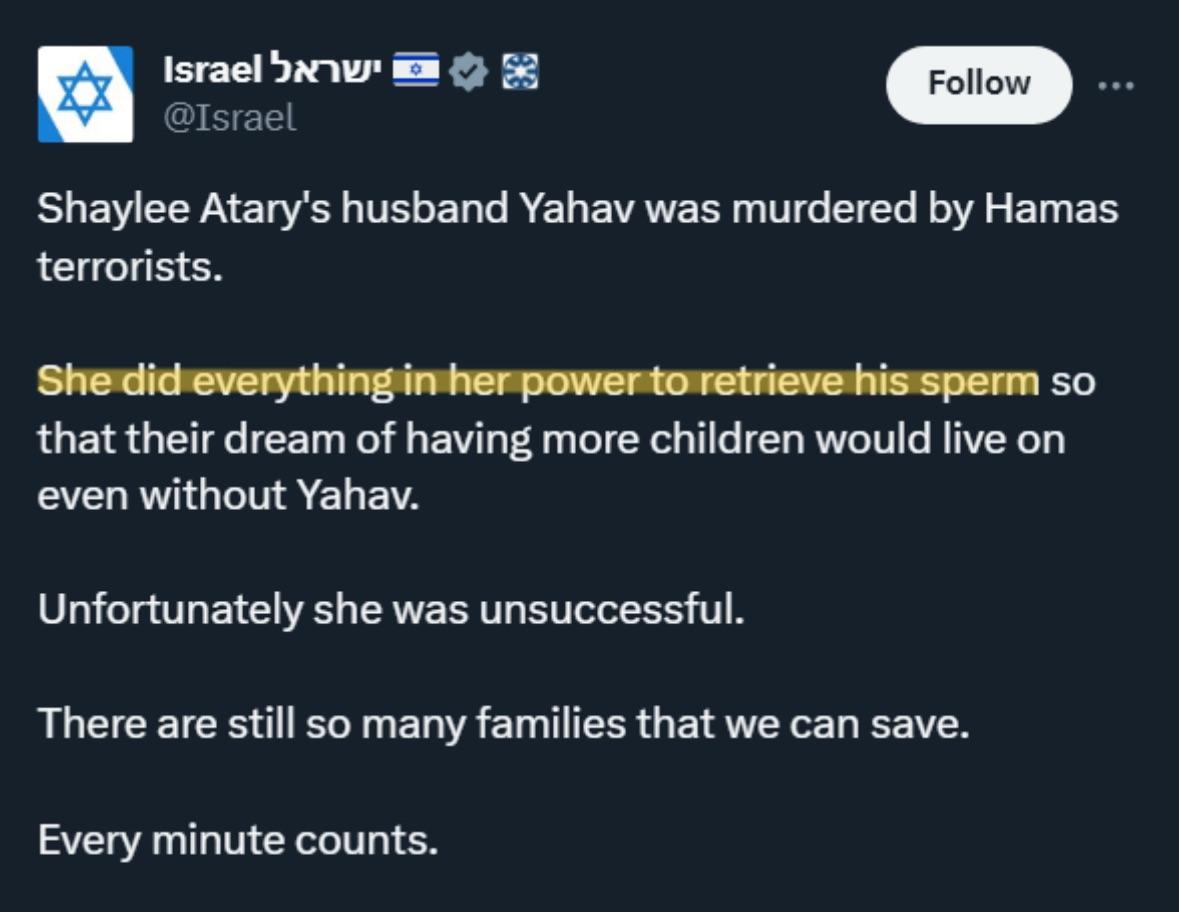Viewport: 1179px width, 912px height.
Task: Open the Israel profile avatar
Action: 85,94
